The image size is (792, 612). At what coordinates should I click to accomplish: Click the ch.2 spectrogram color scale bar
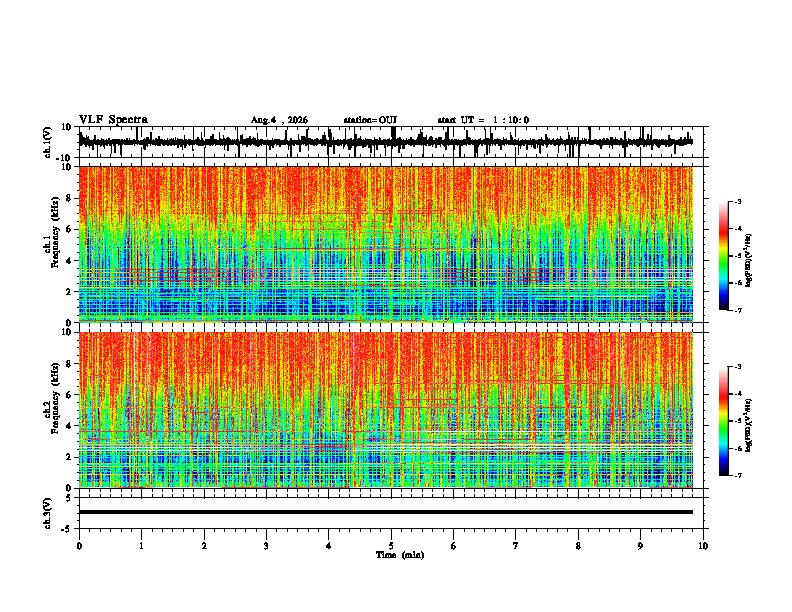[724, 421]
